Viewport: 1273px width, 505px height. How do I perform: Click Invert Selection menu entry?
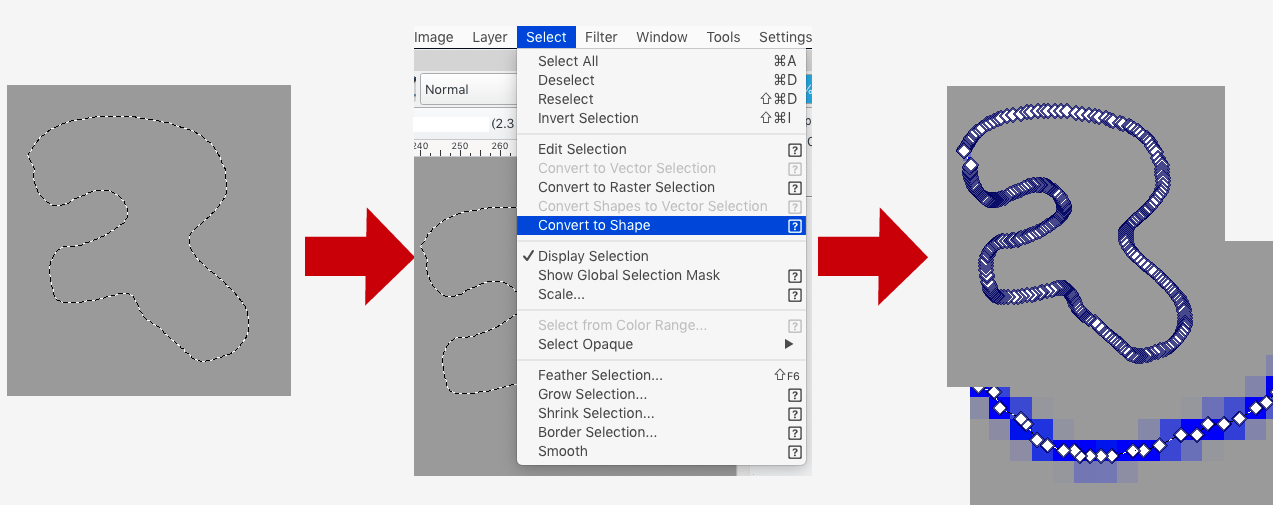click(x=588, y=118)
